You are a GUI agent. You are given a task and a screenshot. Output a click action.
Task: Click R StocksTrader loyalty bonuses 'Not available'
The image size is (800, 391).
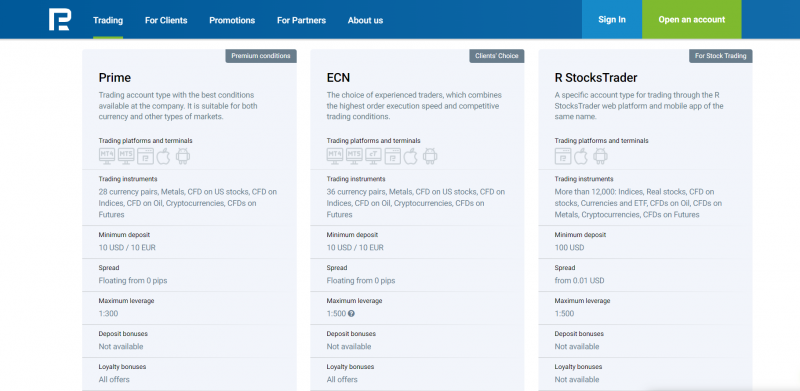577,380
